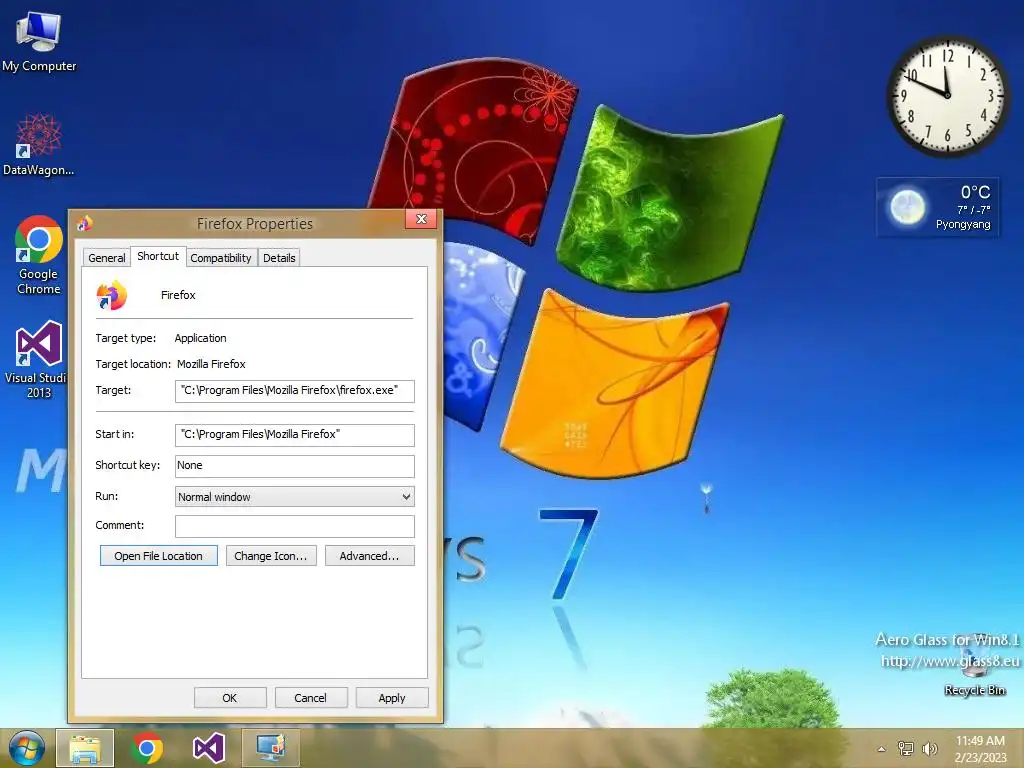Viewport: 1024px width, 768px height.
Task: Open the Advanced shortcut options
Action: (370, 556)
